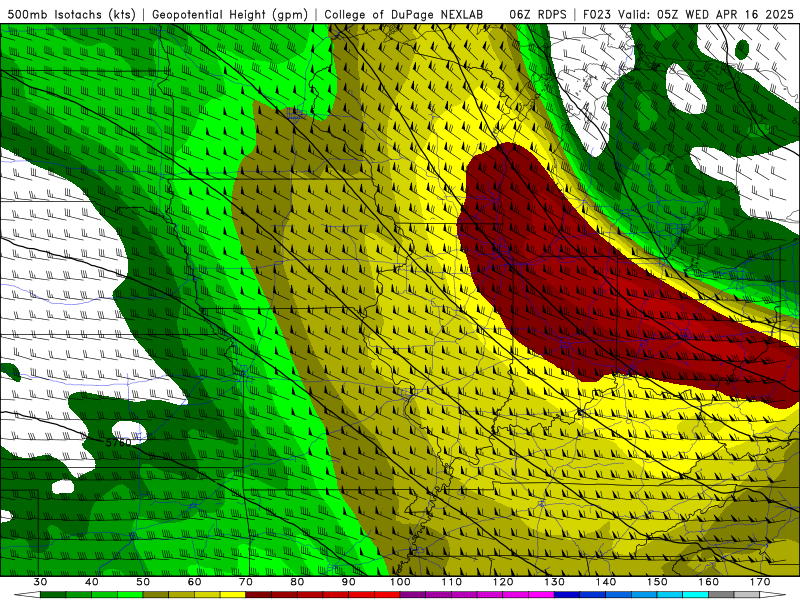This screenshot has width=800, height=600.
Task: Click the '80' value on the color scale
Action: (297, 582)
